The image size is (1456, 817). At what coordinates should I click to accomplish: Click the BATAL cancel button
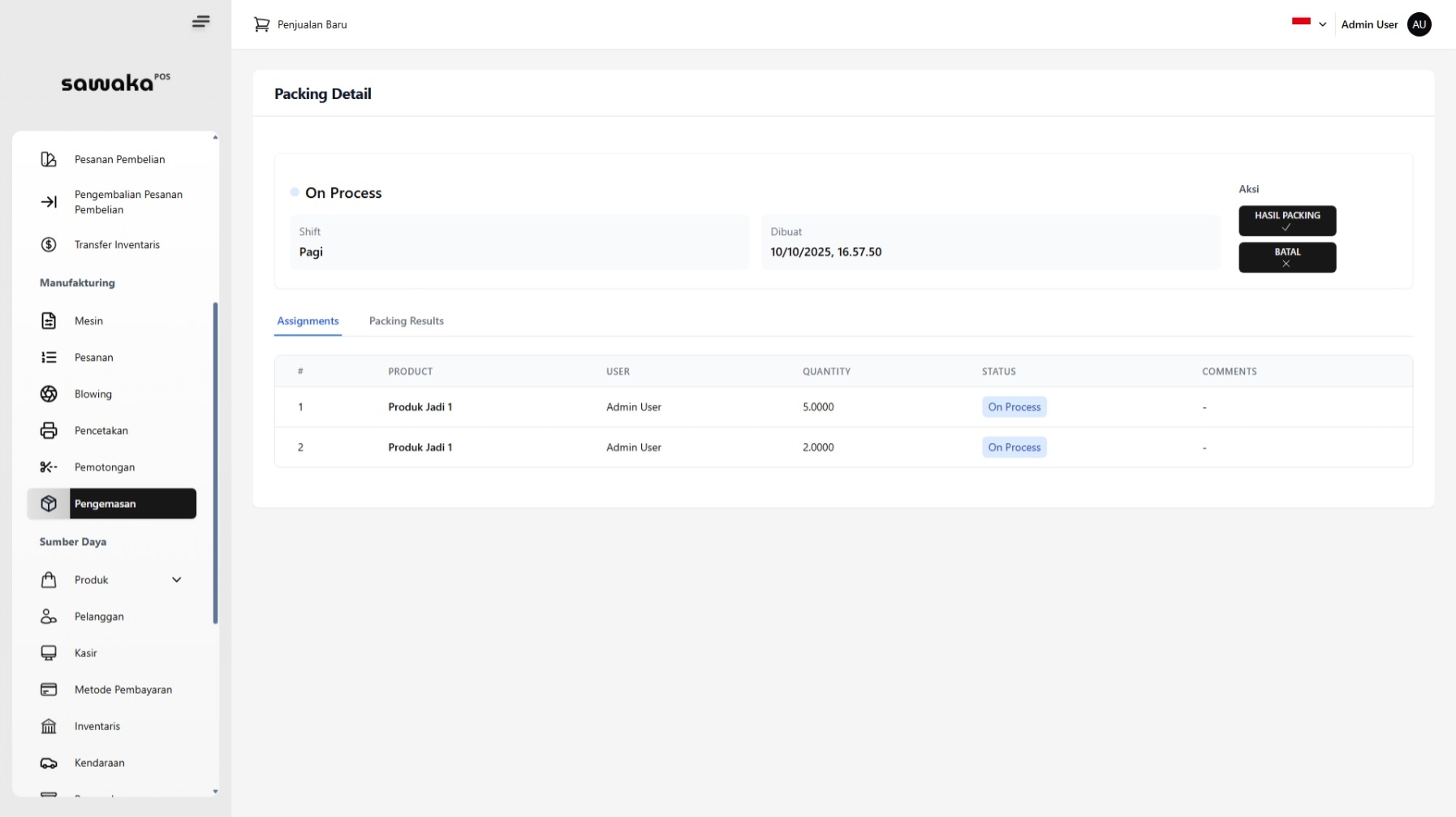click(1286, 257)
